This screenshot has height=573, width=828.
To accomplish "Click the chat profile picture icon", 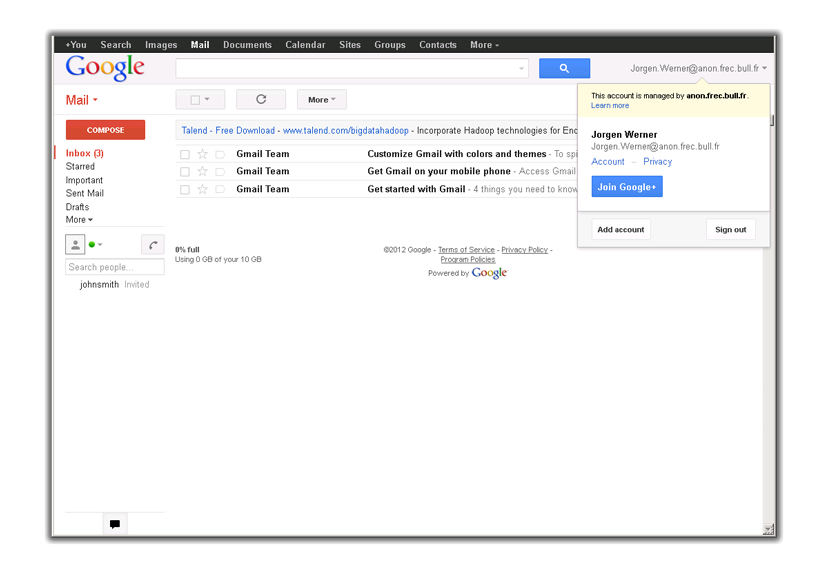I will tap(75, 244).
